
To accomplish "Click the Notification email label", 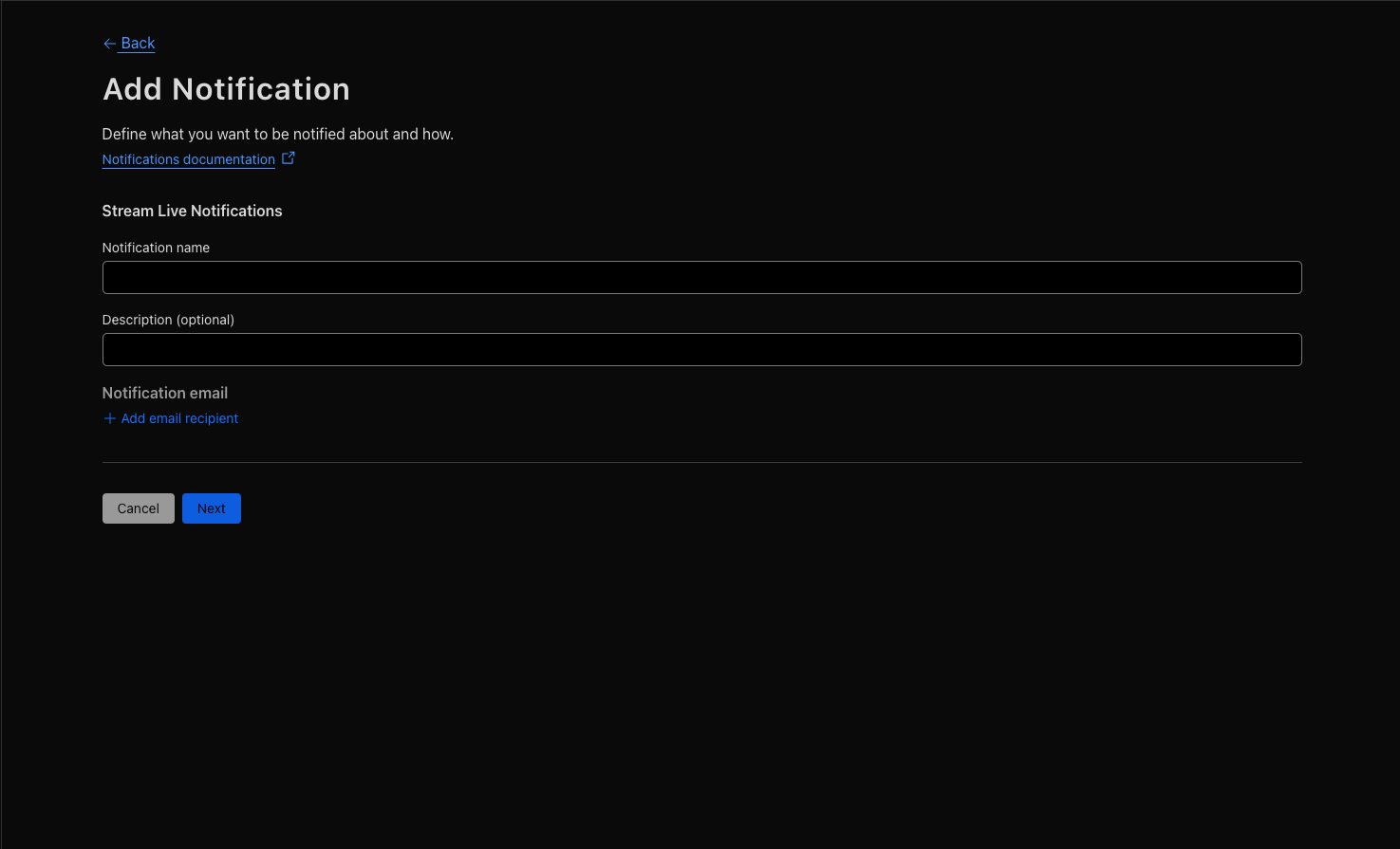I will click(x=165, y=393).
